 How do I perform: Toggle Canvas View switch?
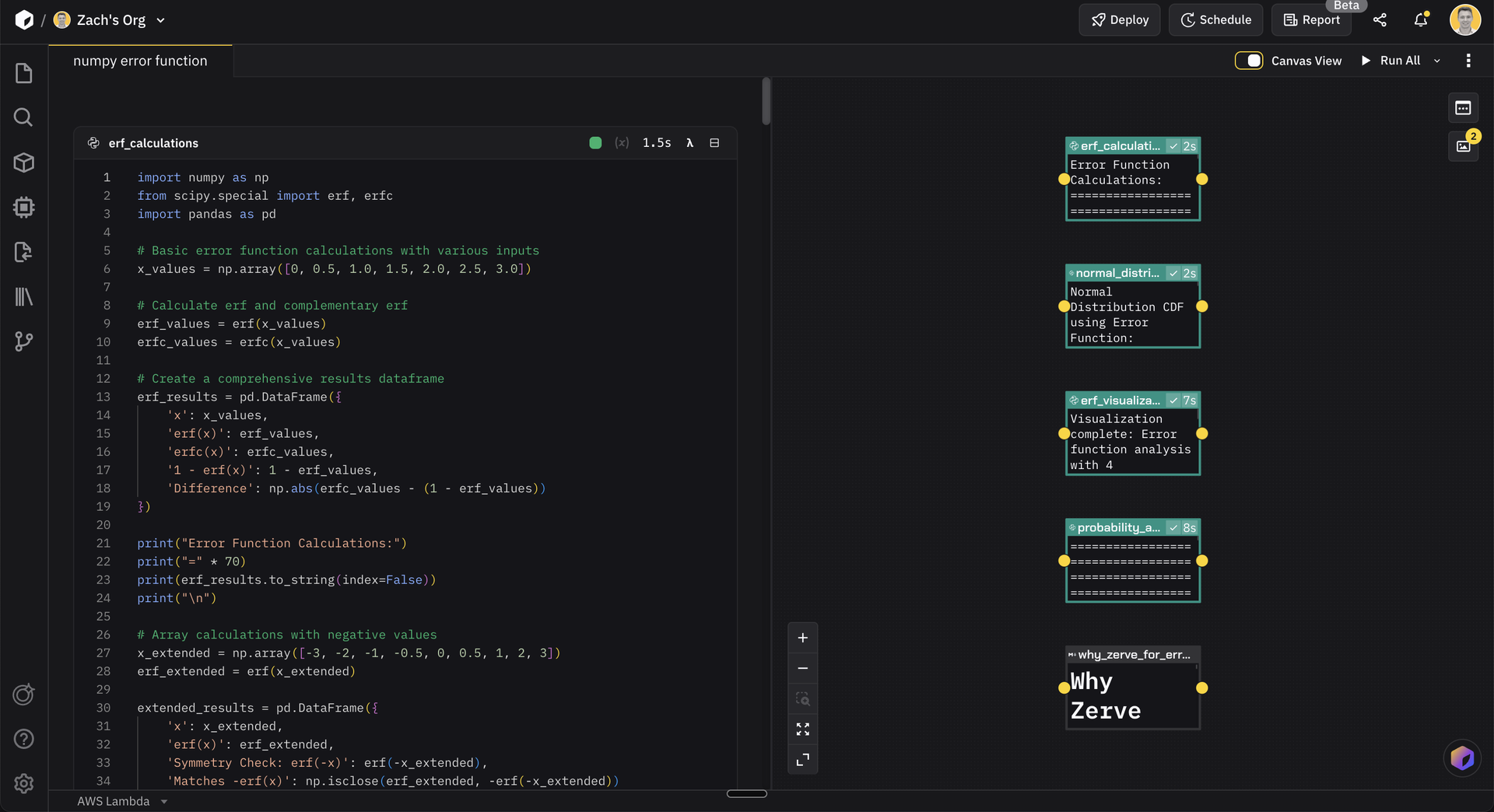(x=1249, y=60)
